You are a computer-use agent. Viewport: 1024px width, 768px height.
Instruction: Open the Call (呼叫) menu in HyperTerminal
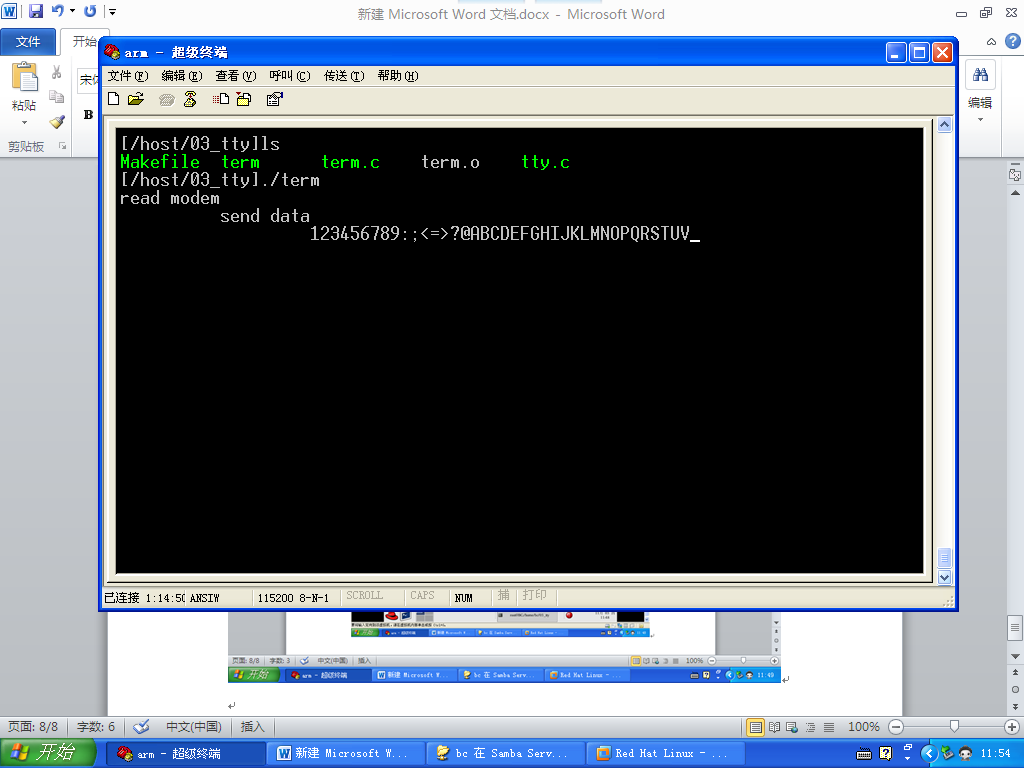click(290, 76)
